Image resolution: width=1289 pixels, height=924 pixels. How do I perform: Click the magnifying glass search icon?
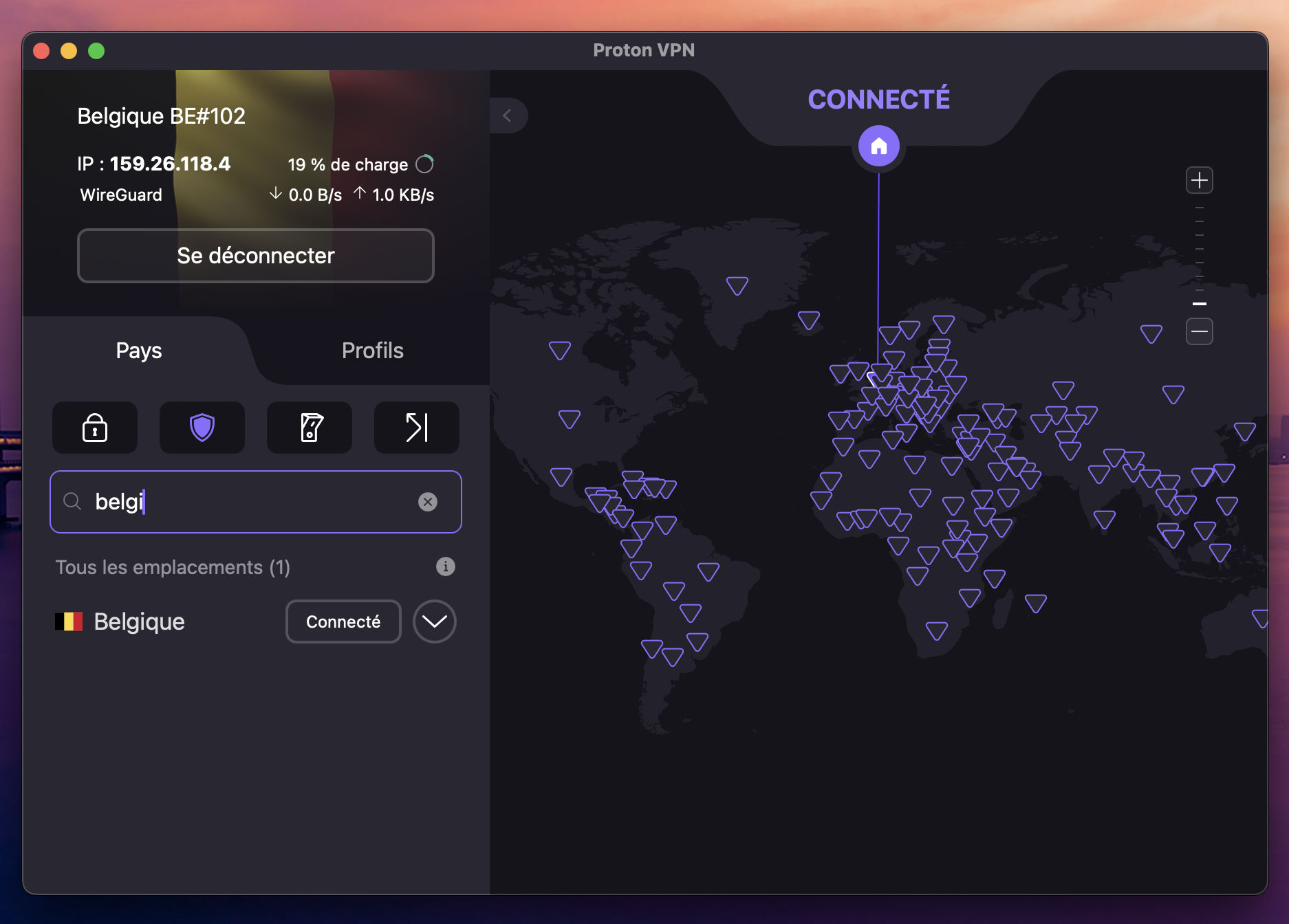72,502
